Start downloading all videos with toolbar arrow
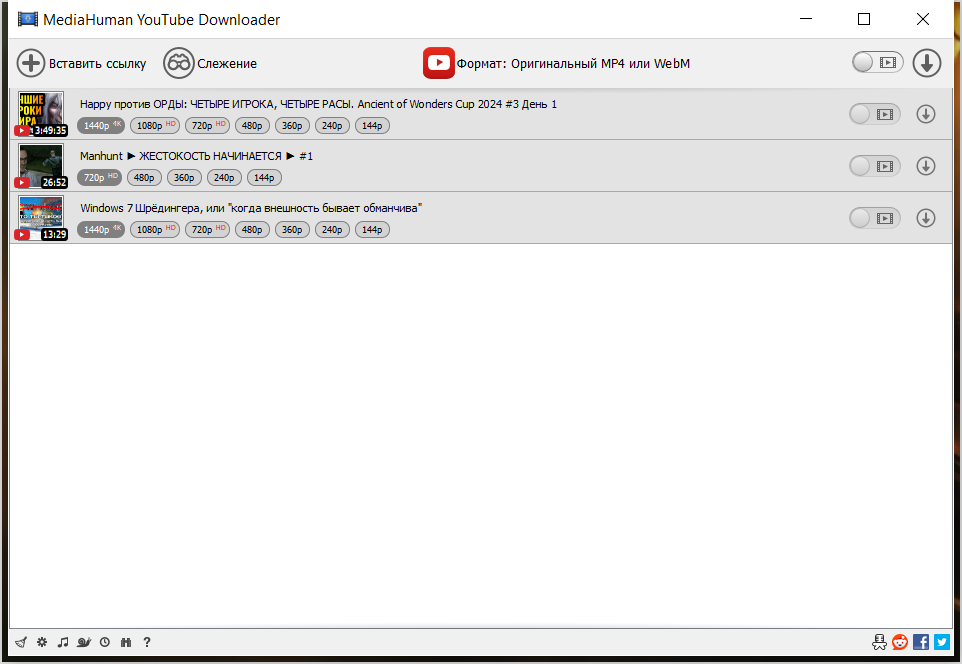Viewport: 962px width, 664px height. pos(926,63)
